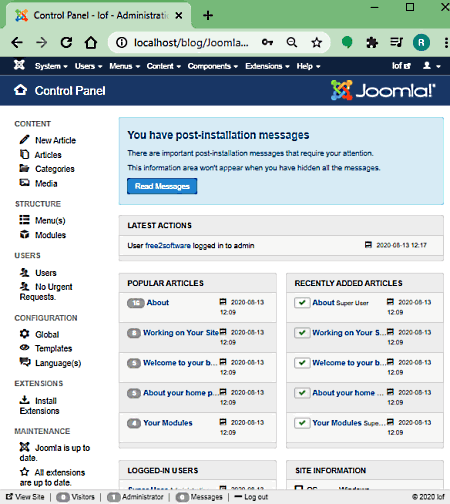Click the address bar URL field
Viewport: 450px width, 504px height.
pyautogui.click(x=191, y=42)
